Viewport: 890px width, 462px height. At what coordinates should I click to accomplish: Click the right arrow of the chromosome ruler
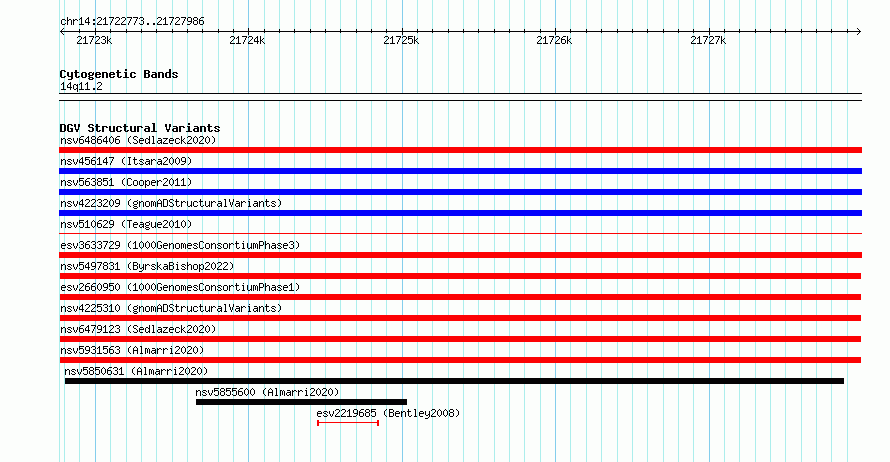[x=859, y=32]
